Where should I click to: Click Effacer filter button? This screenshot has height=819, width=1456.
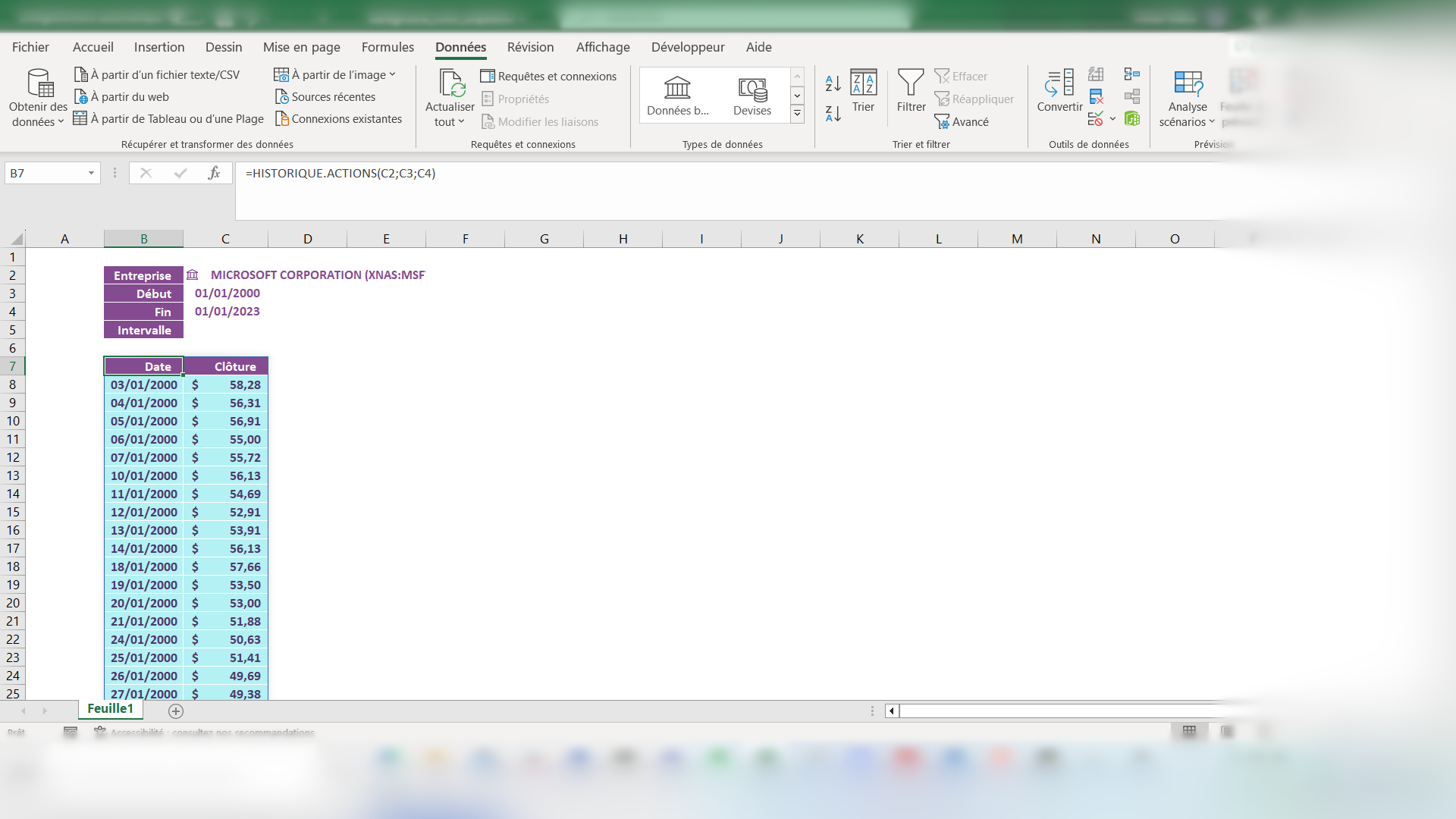click(x=961, y=76)
